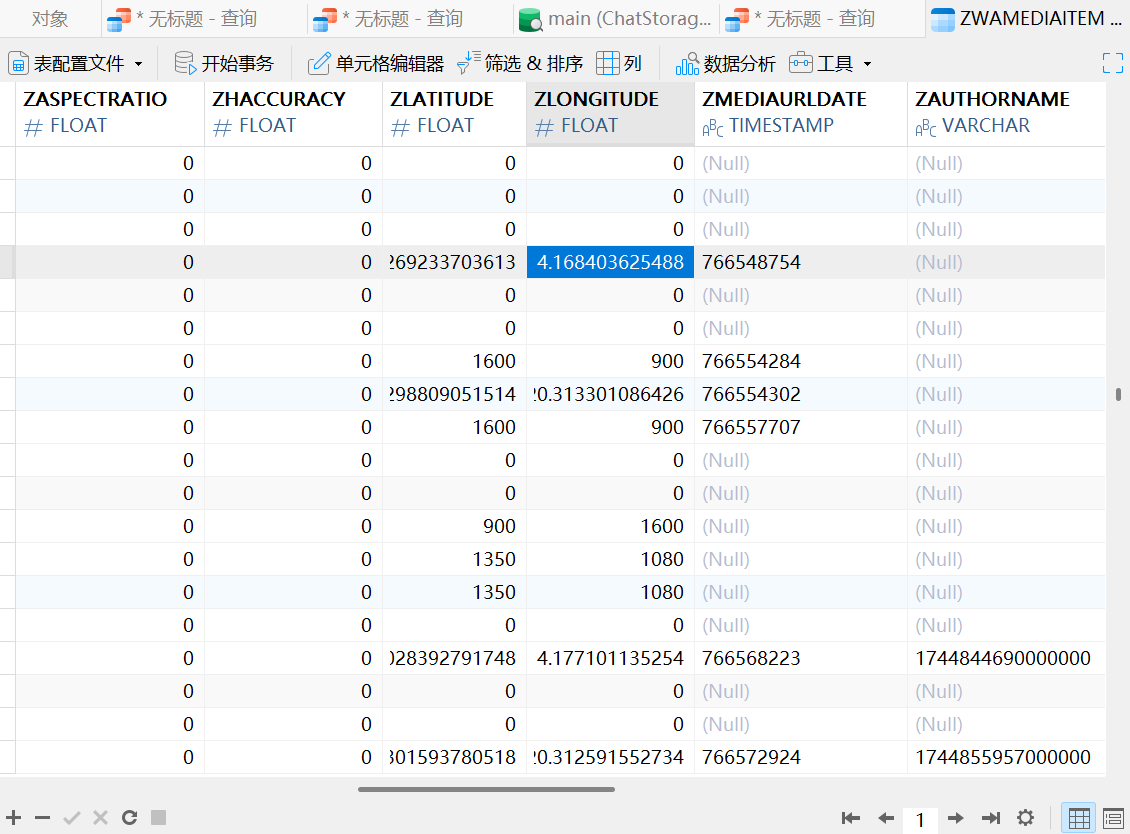The width and height of the screenshot is (1130, 834).
Task: Open the 单元格编辑器
Action: [375, 63]
